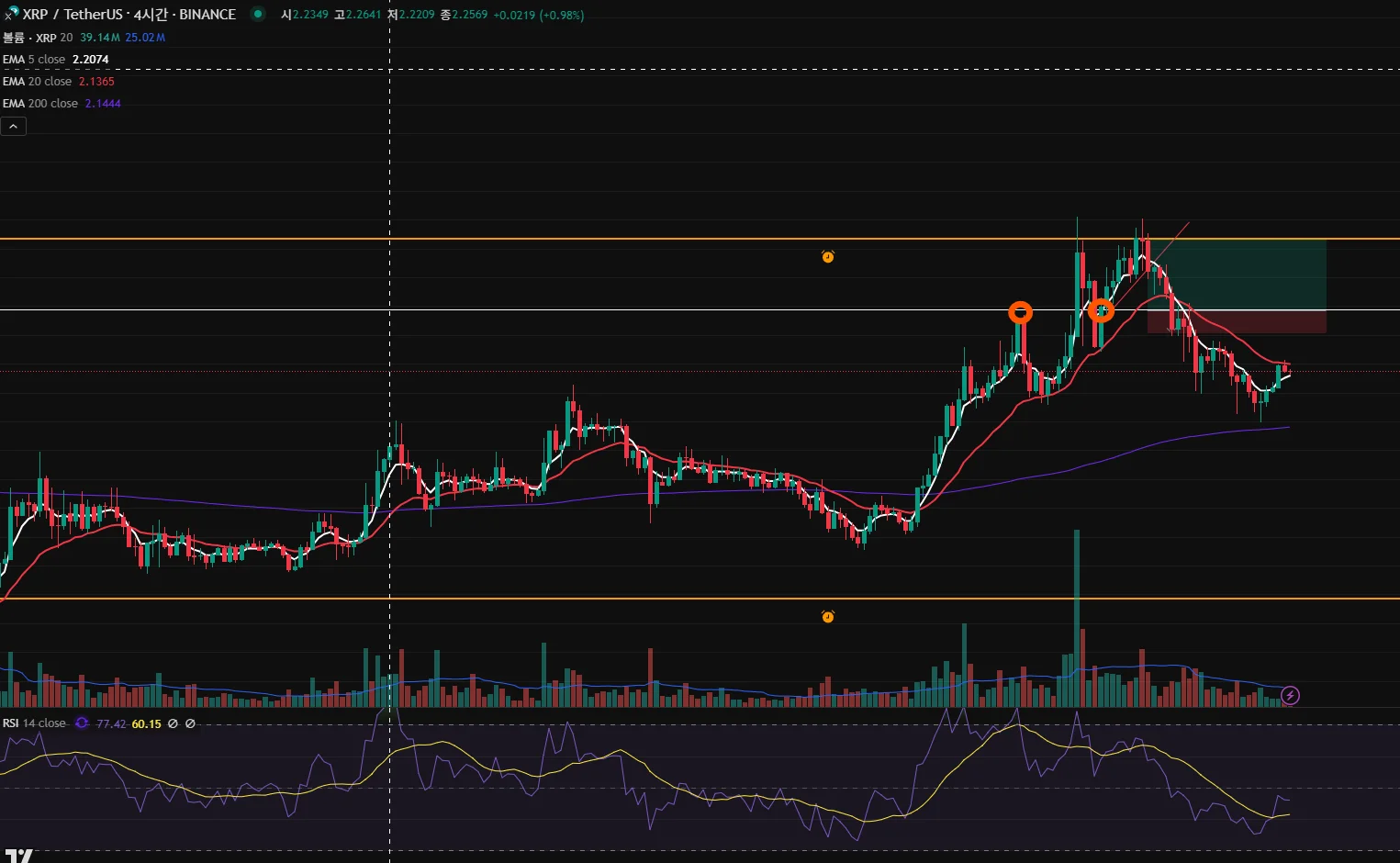Viewport: 1400px width, 863px height.
Task: Click the tallest green volume bar
Action: click(1077, 618)
